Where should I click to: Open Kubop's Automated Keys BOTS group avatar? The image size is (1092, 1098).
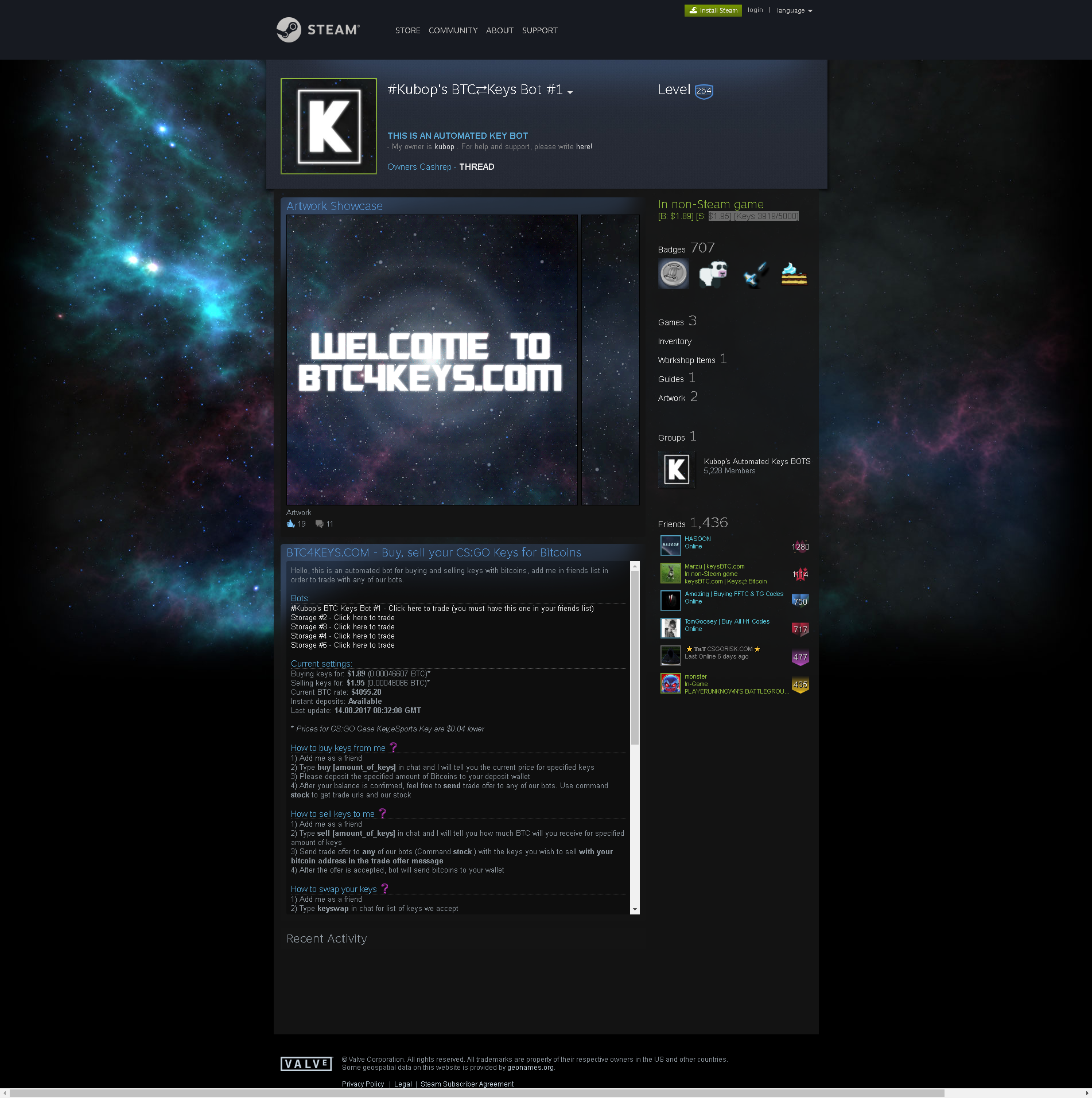point(677,469)
